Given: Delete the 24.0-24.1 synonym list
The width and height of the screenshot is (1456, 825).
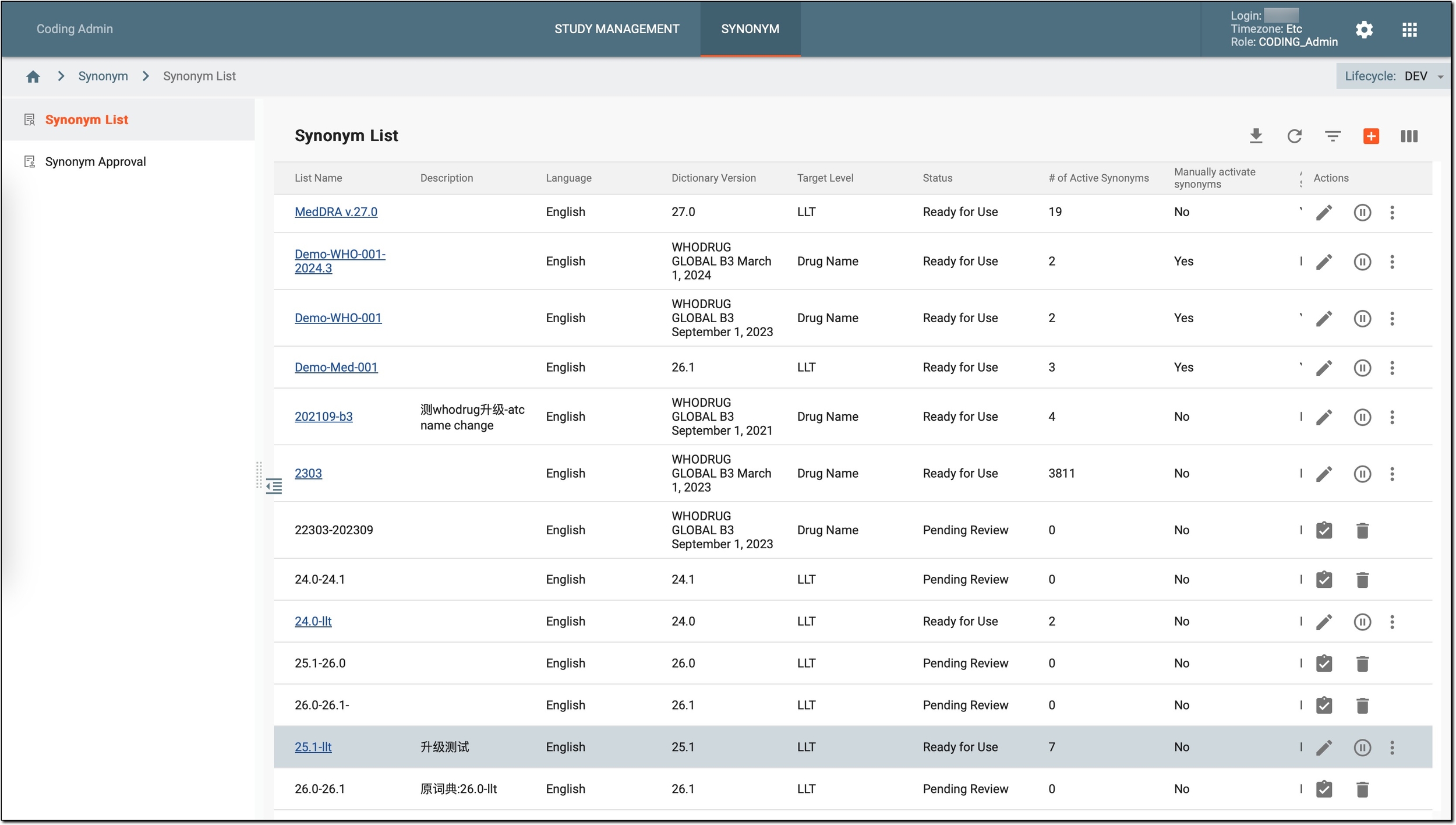Looking at the screenshot, I should [x=1362, y=580].
